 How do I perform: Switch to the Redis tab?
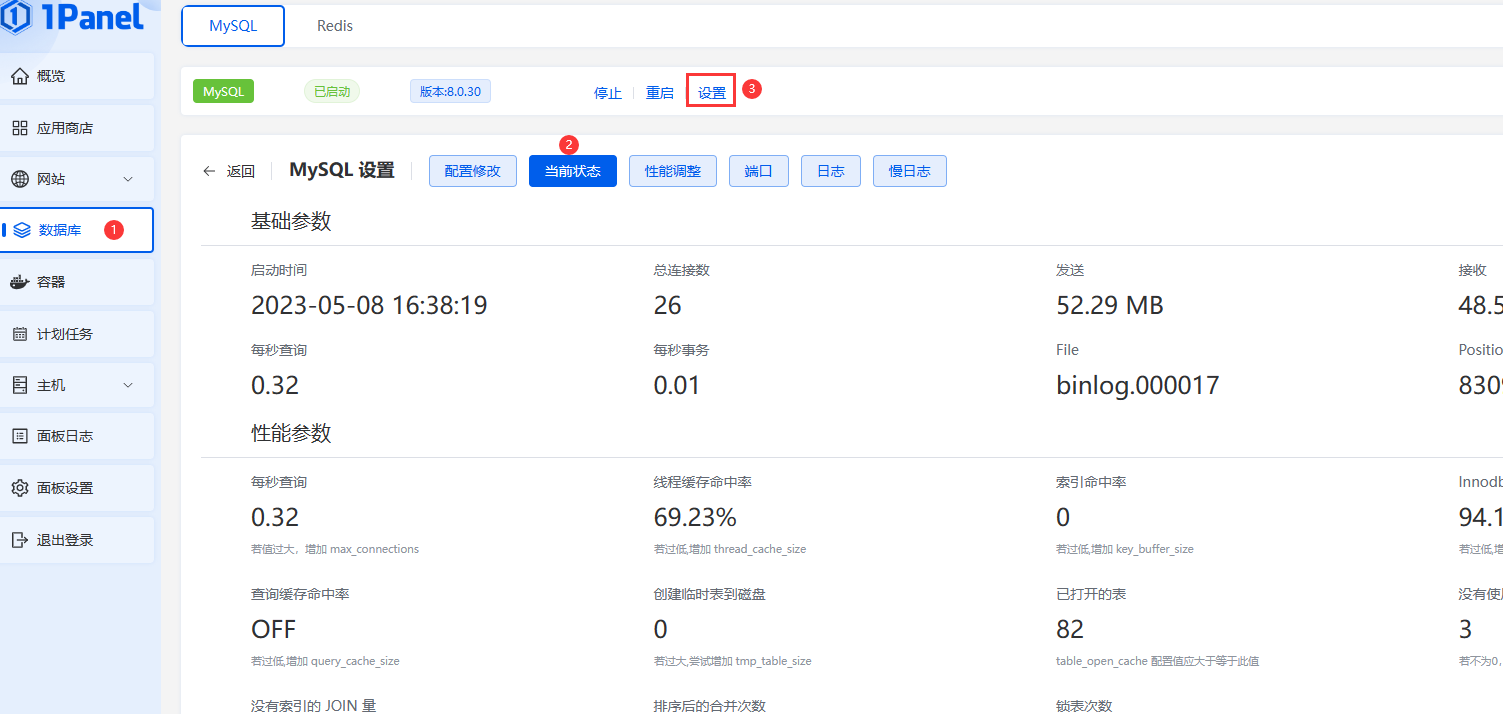(334, 25)
